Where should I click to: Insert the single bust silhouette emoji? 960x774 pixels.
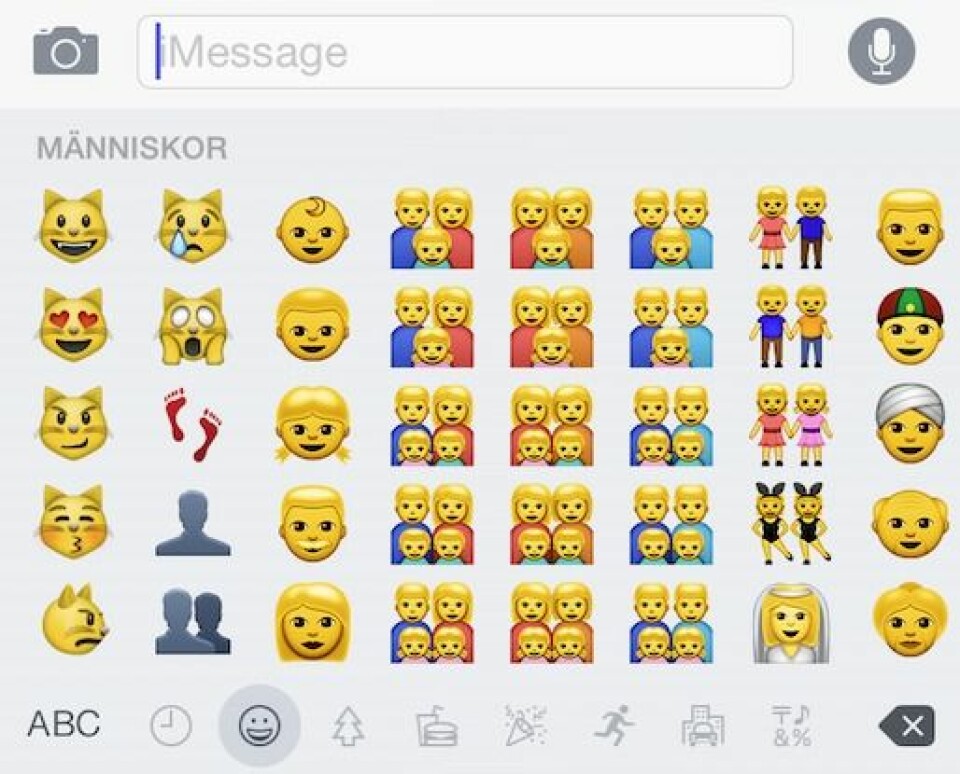(x=193, y=524)
